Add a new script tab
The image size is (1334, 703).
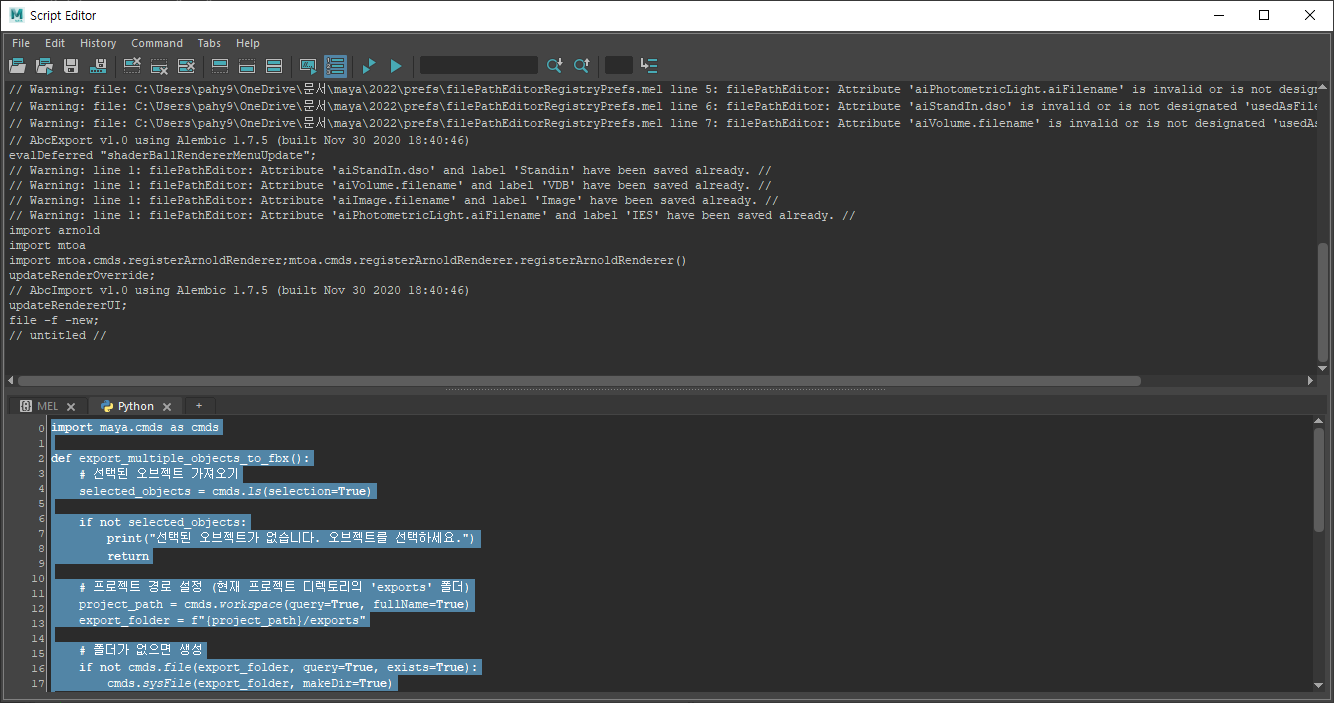click(199, 405)
